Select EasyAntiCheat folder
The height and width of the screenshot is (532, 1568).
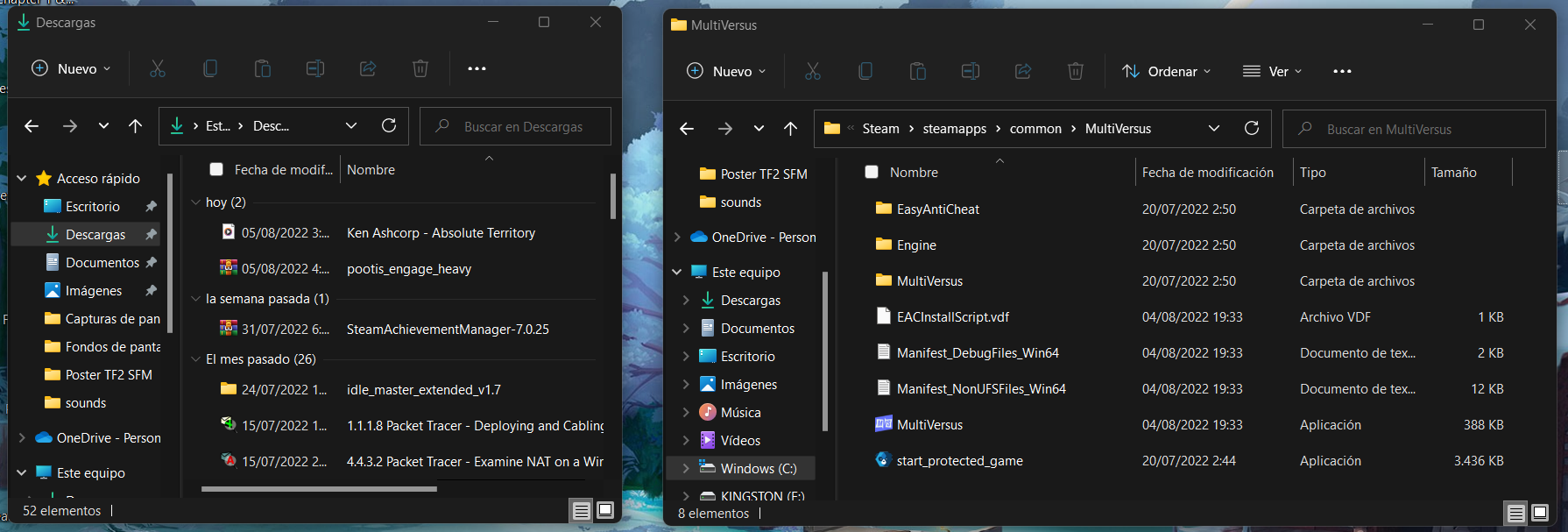(x=938, y=209)
